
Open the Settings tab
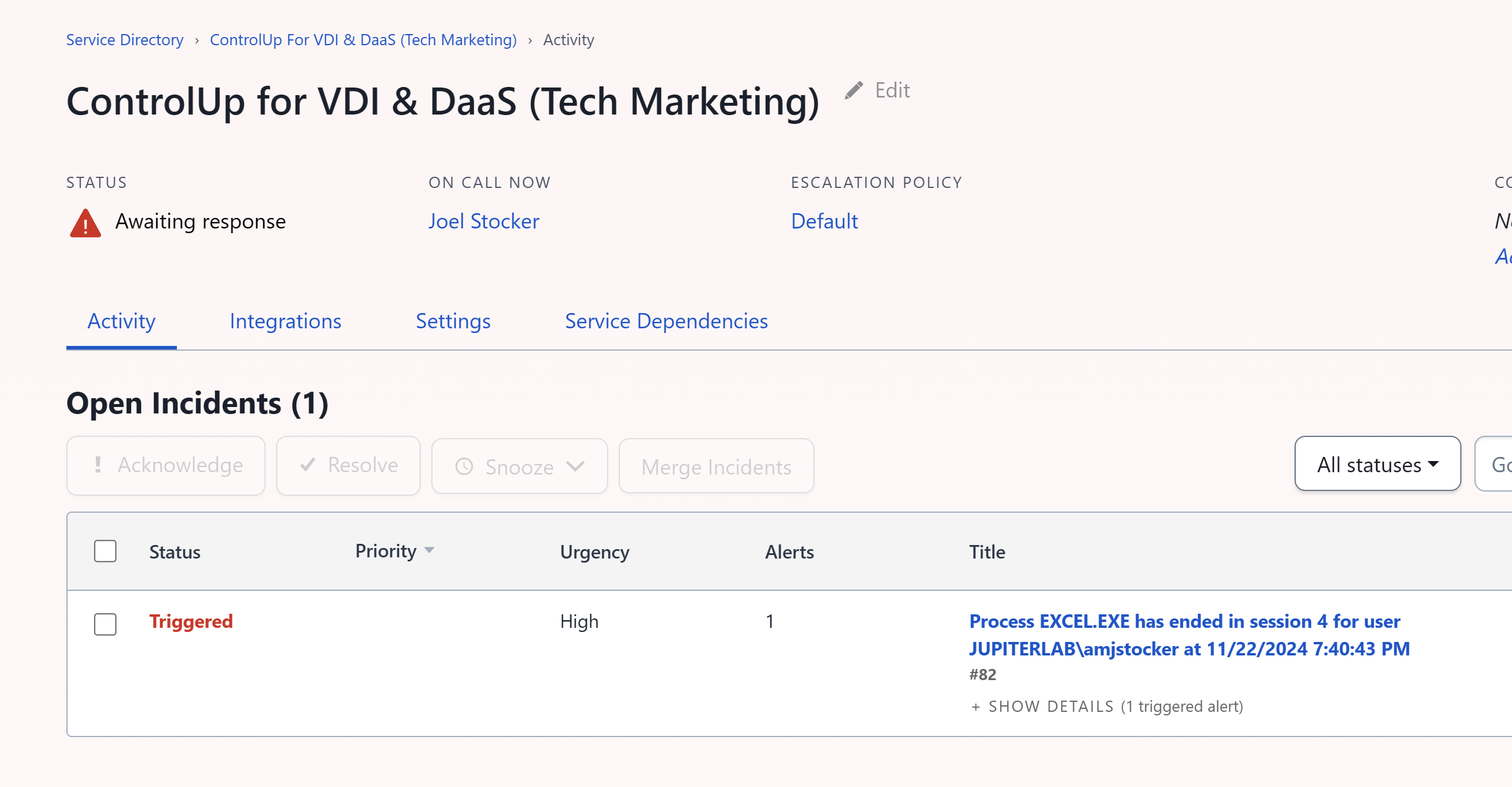[453, 321]
